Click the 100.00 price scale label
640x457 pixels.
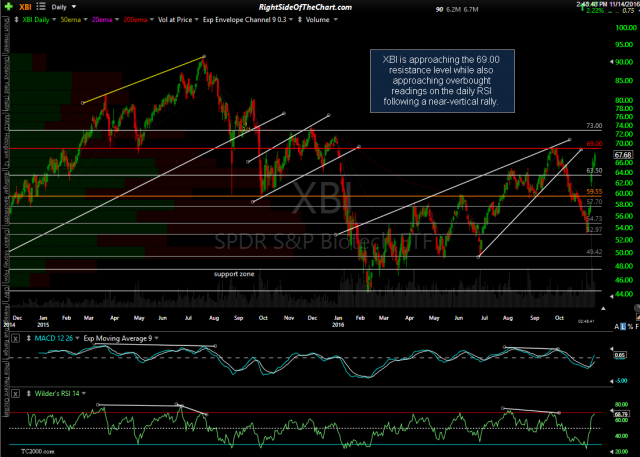click(627, 28)
